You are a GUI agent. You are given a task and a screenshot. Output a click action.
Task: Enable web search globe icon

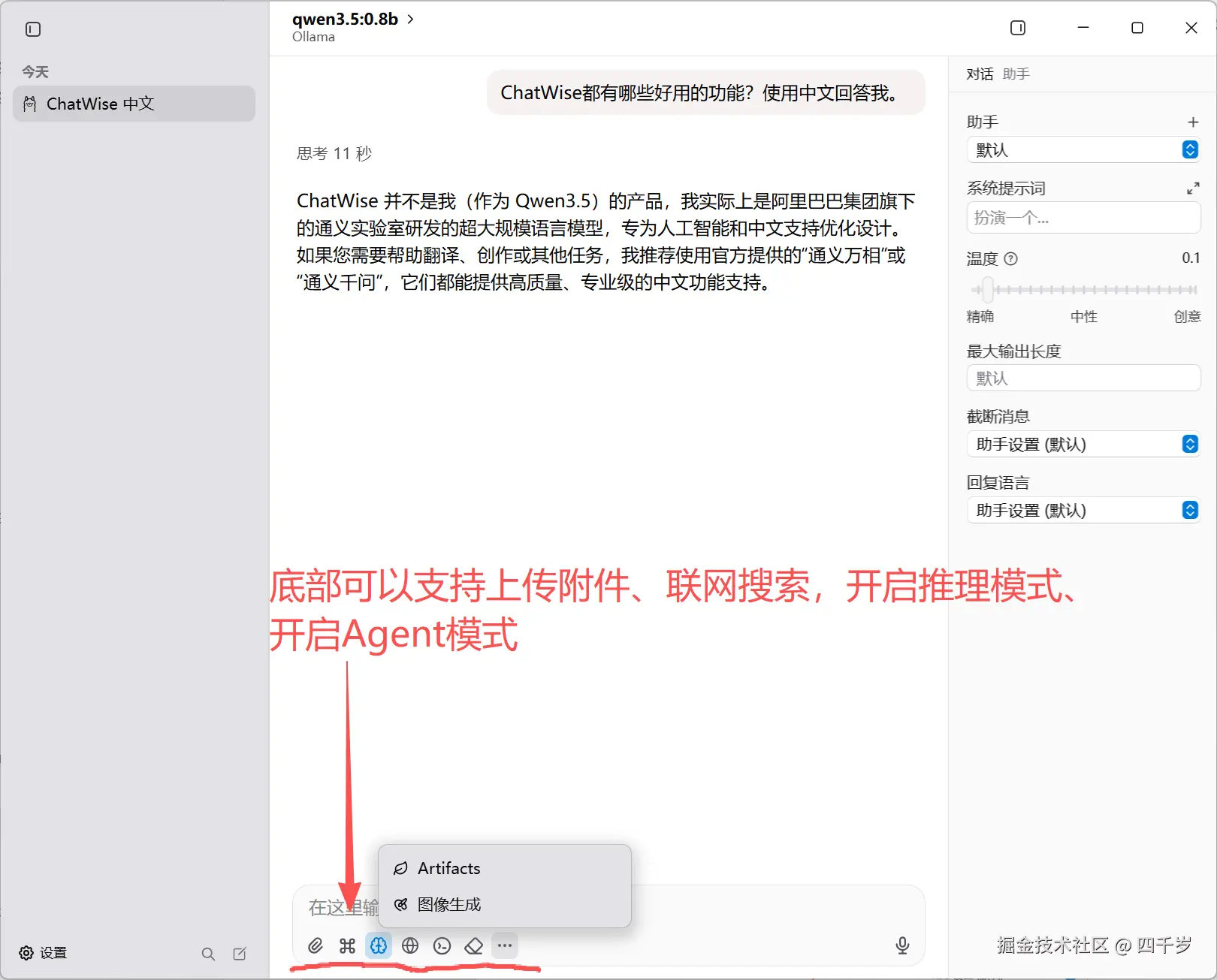(410, 945)
